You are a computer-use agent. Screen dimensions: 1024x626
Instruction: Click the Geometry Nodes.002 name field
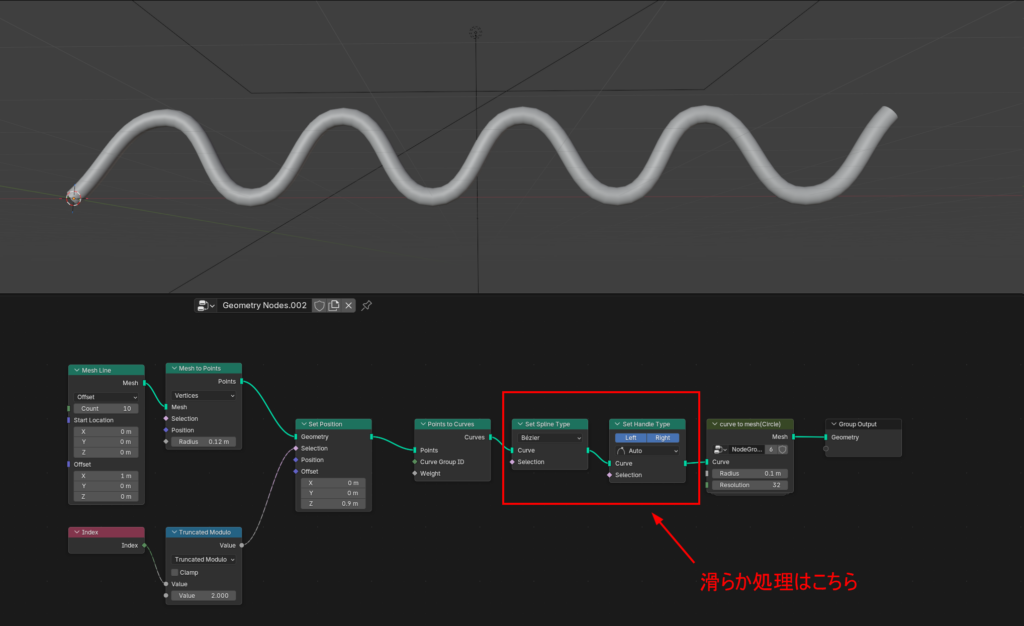click(264, 306)
